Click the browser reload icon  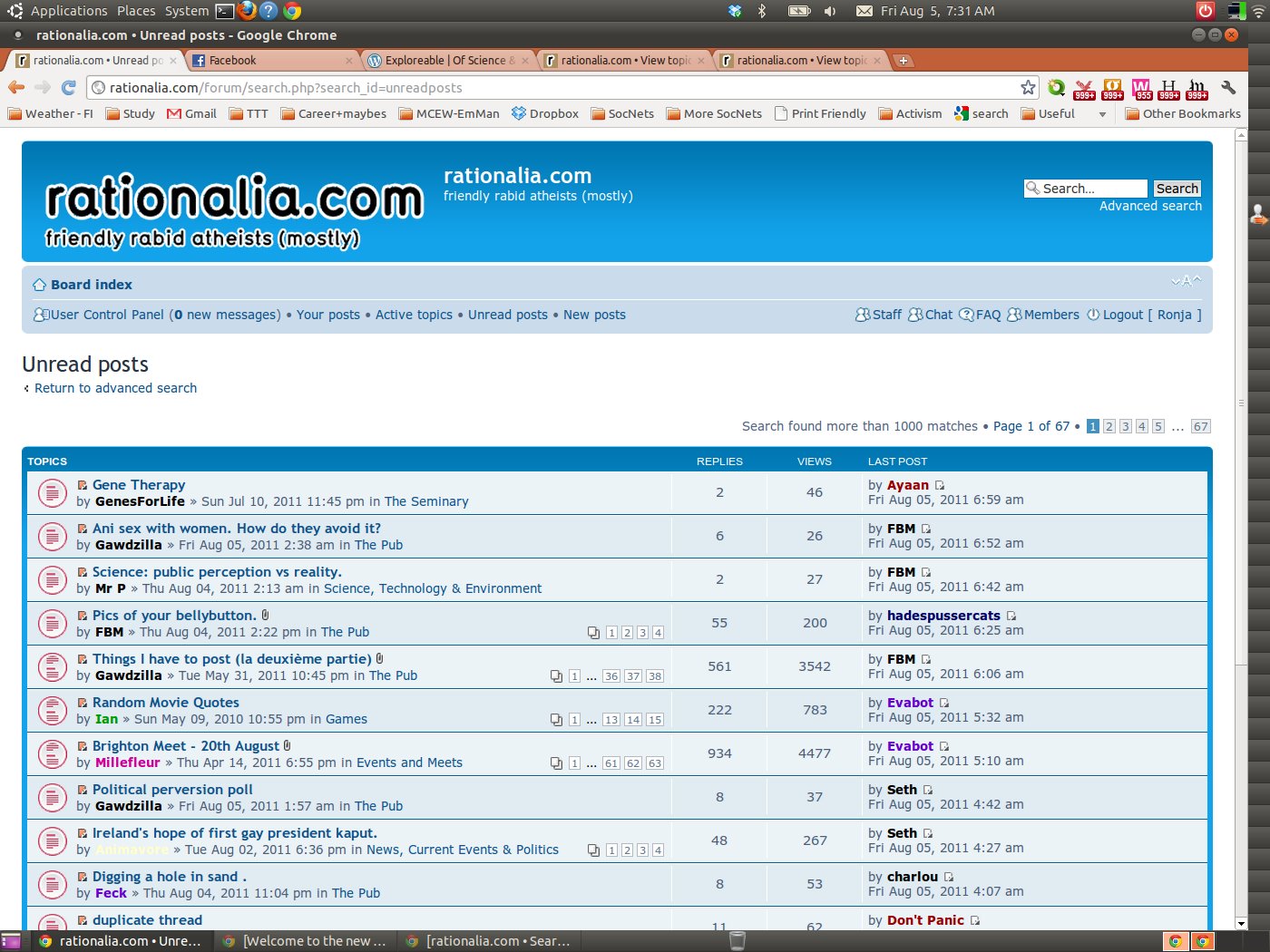pyautogui.click(x=68, y=87)
